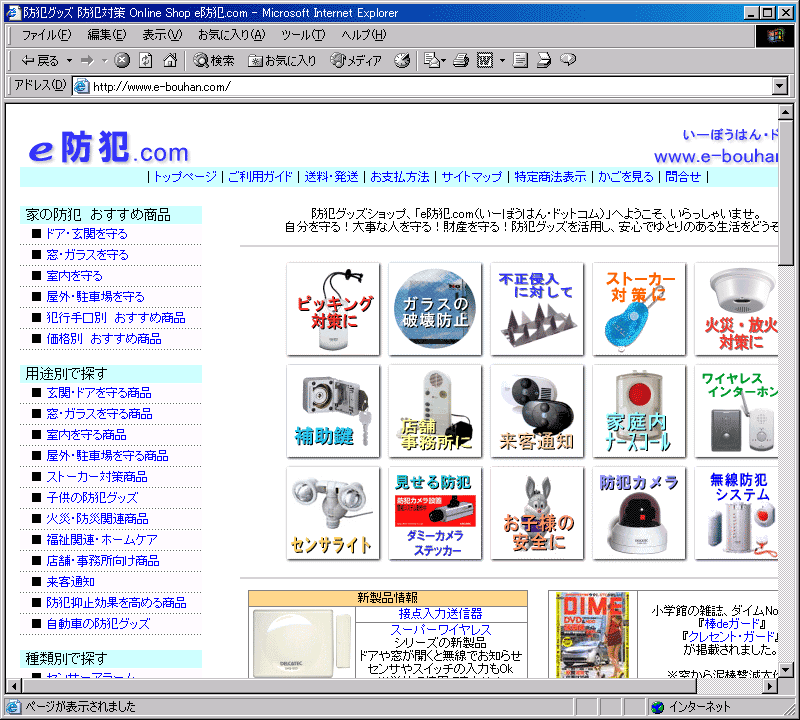
Task: Click the お子様の安全に rabbit tile
Action: 537,513
